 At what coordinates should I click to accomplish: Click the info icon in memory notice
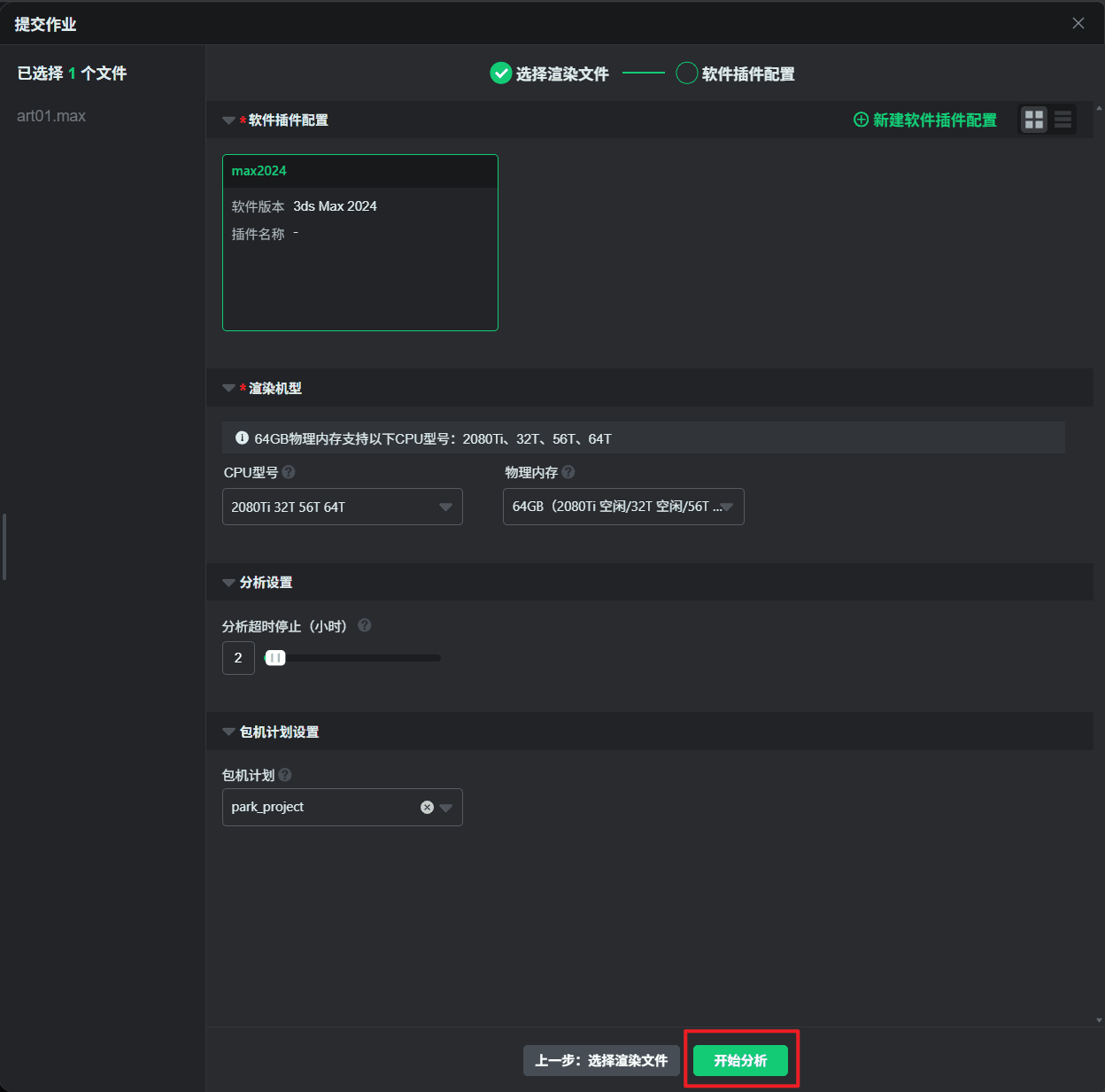(242, 438)
